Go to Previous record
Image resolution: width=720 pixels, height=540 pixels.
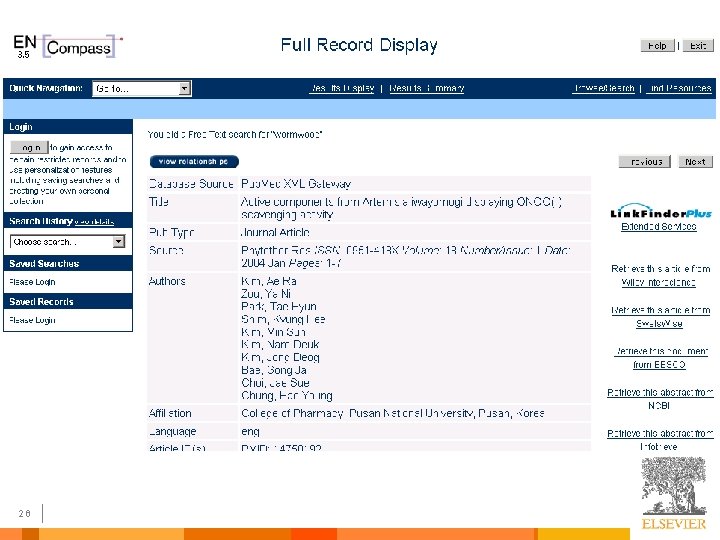(645, 162)
